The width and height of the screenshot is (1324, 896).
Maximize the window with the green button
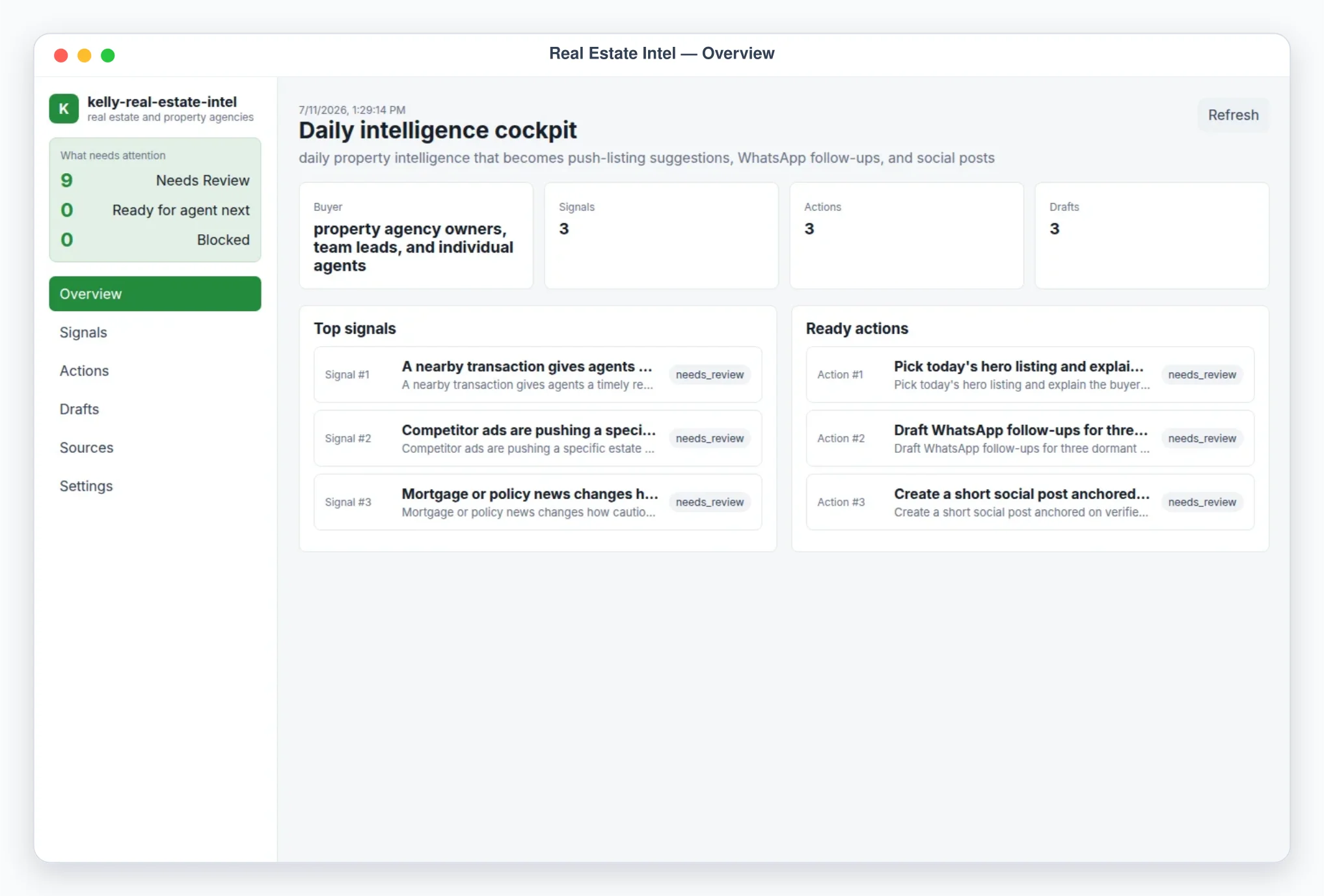tap(108, 55)
